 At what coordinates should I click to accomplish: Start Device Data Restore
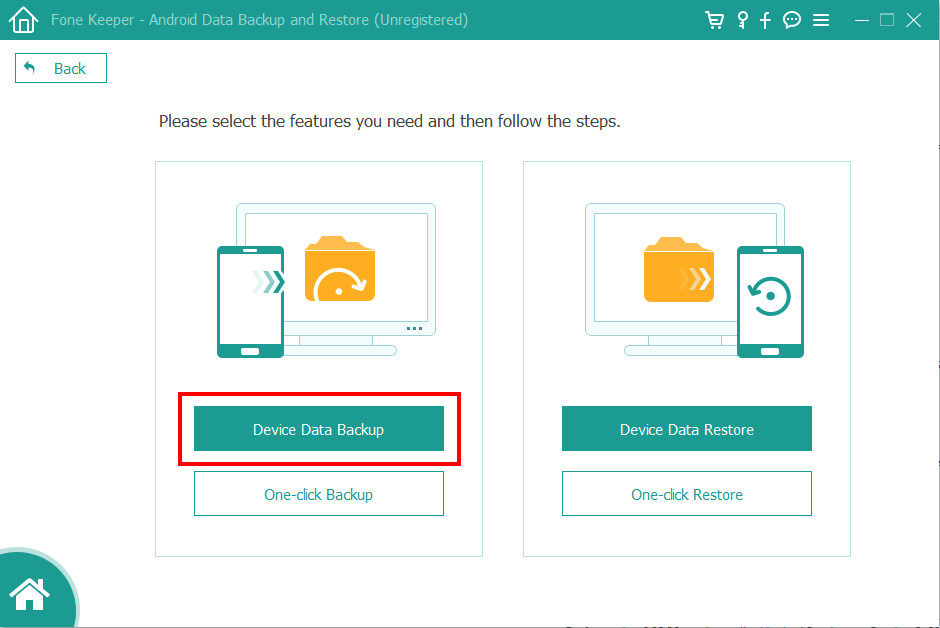coord(687,428)
